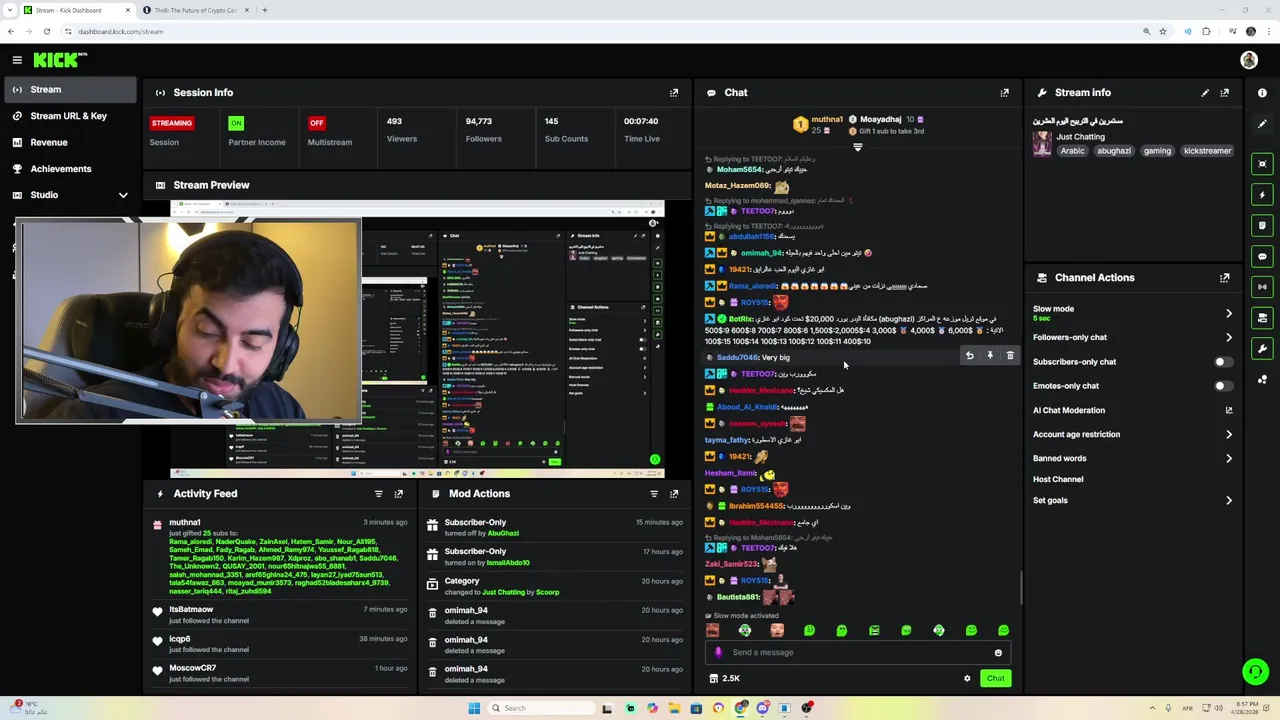Toggle Mod Actions note icon in right sidebar
The image size is (1280, 720).
click(x=1262, y=226)
